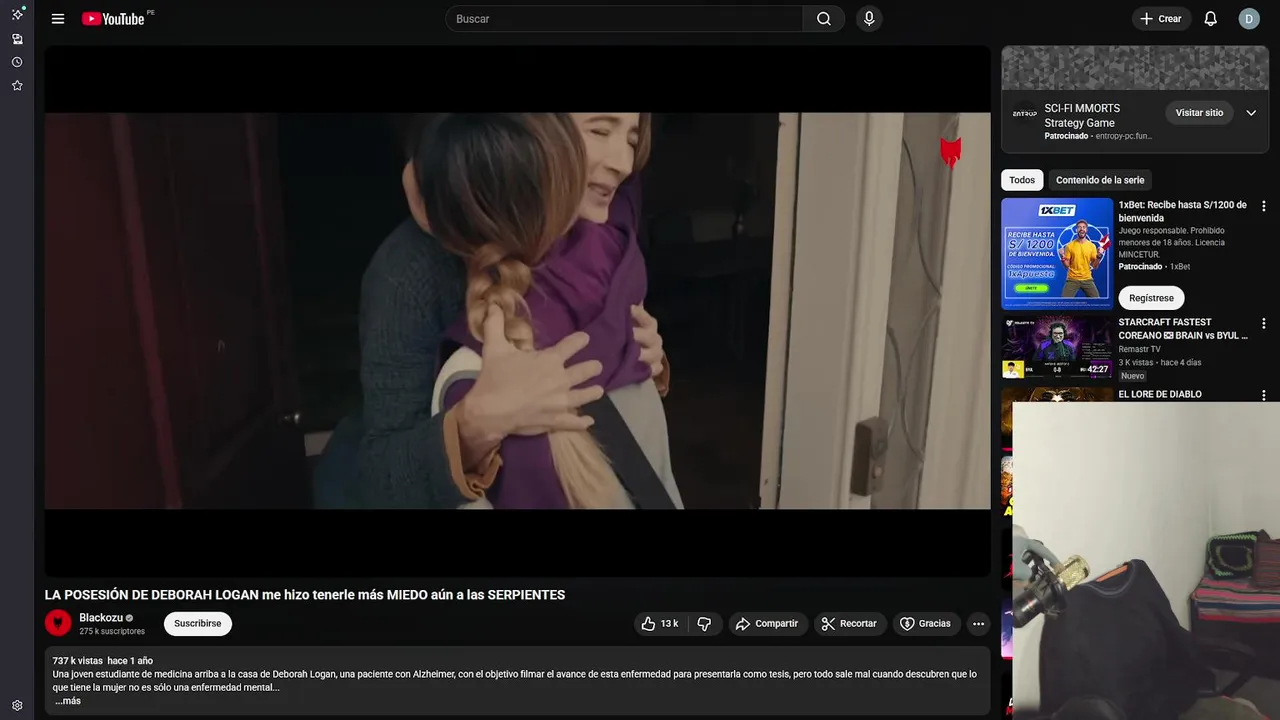Open the YouTube hamburger guide menu
This screenshot has width=1280, height=720.
58,19
